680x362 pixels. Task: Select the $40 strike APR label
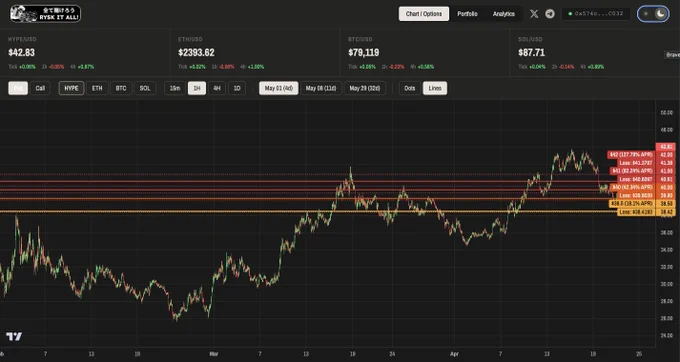[x=632, y=187]
